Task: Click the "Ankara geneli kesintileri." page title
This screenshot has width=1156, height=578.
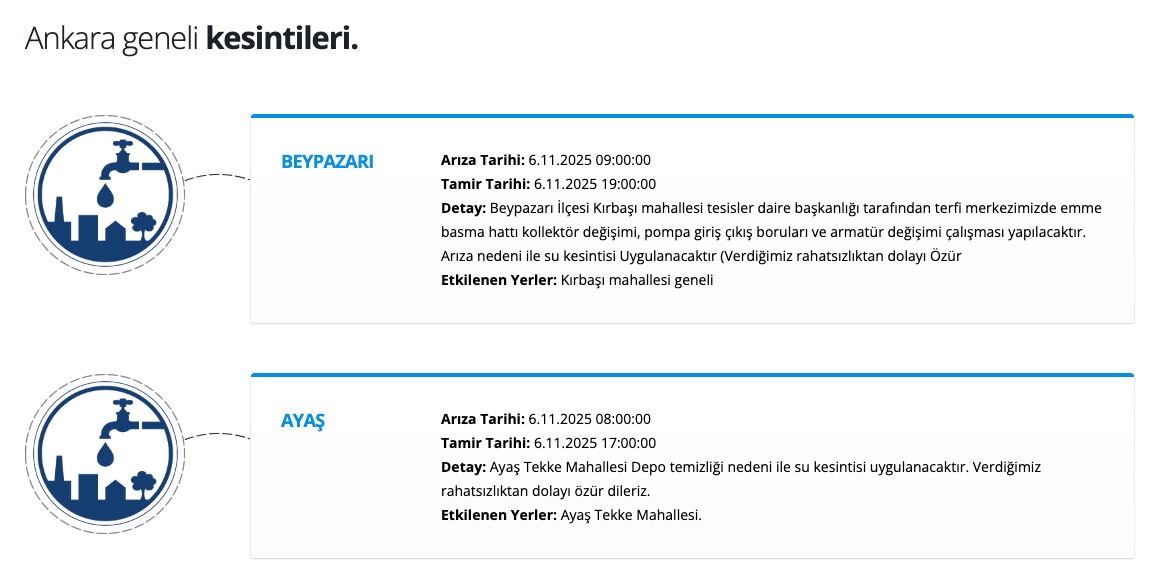Action: [x=191, y=39]
